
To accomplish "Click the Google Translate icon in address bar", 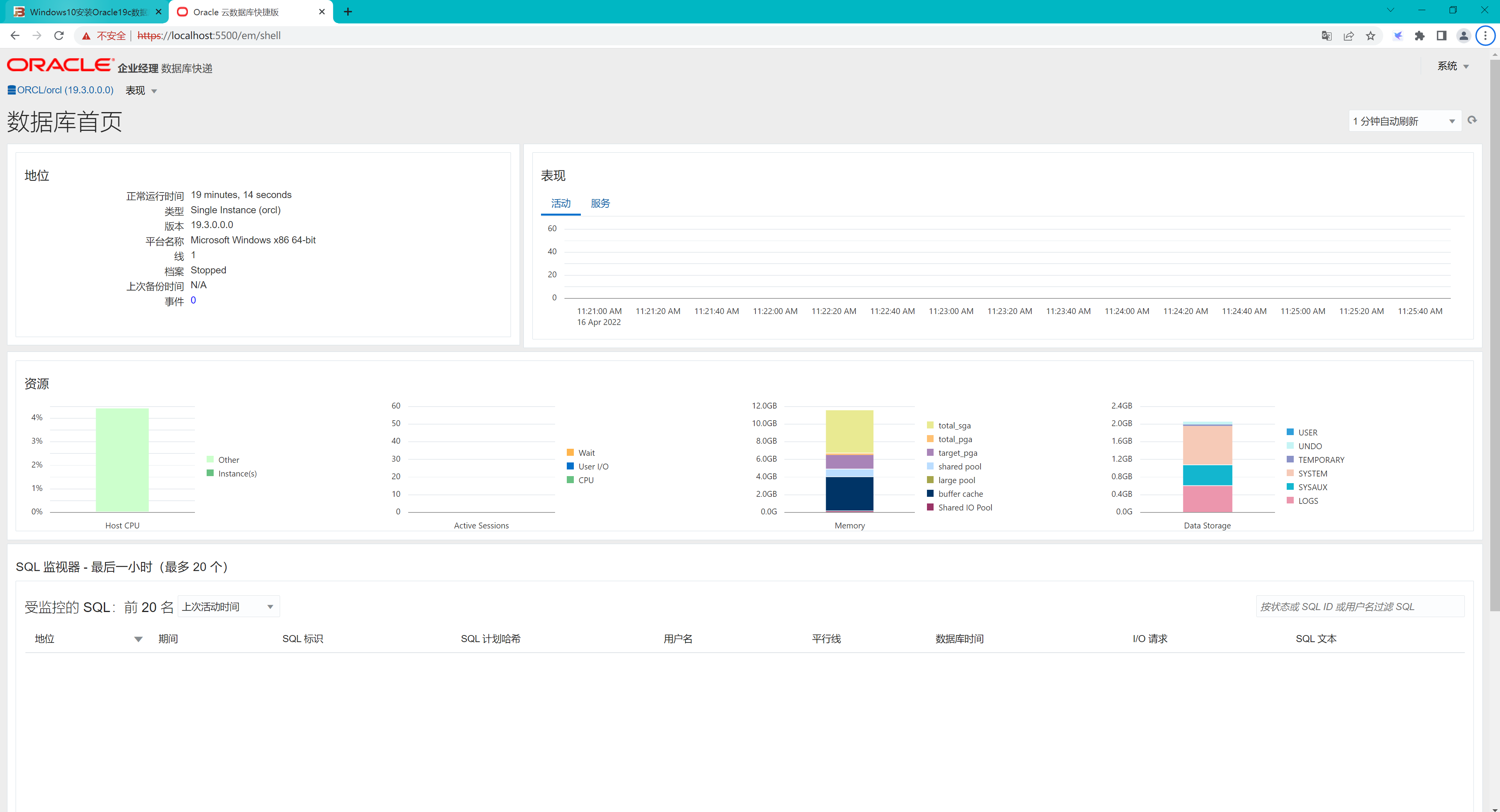I will pyautogui.click(x=1327, y=36).
